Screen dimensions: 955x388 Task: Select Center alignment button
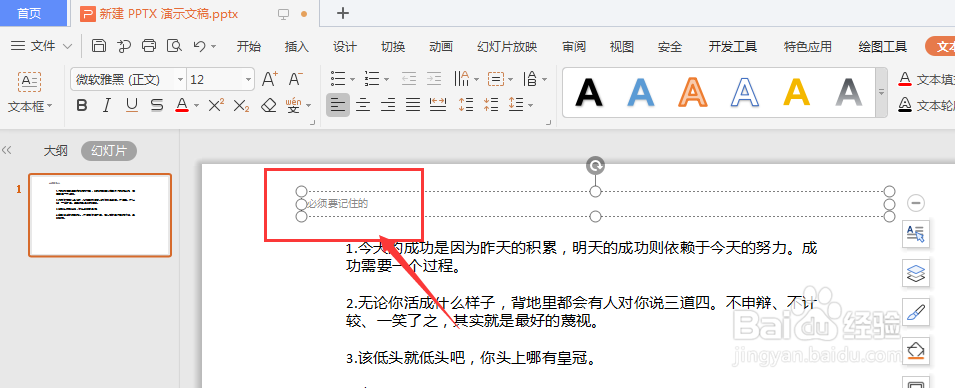click(364, 105)
